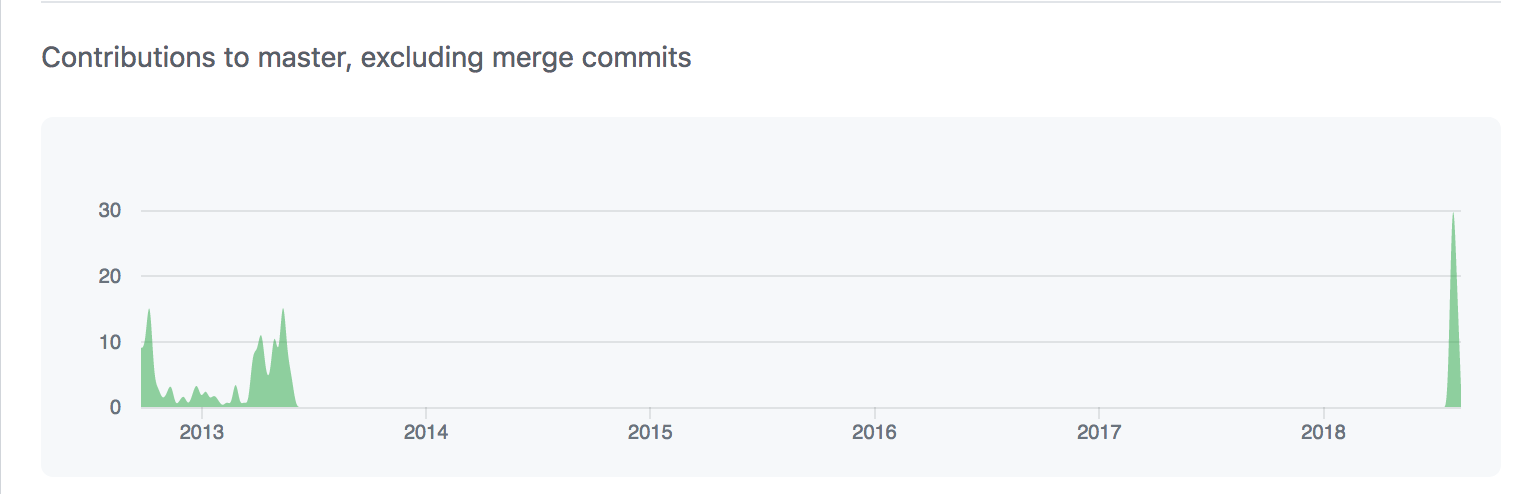Click the 30 gridline above the 2015 label
1526x494 pixels.
[650, 211]
